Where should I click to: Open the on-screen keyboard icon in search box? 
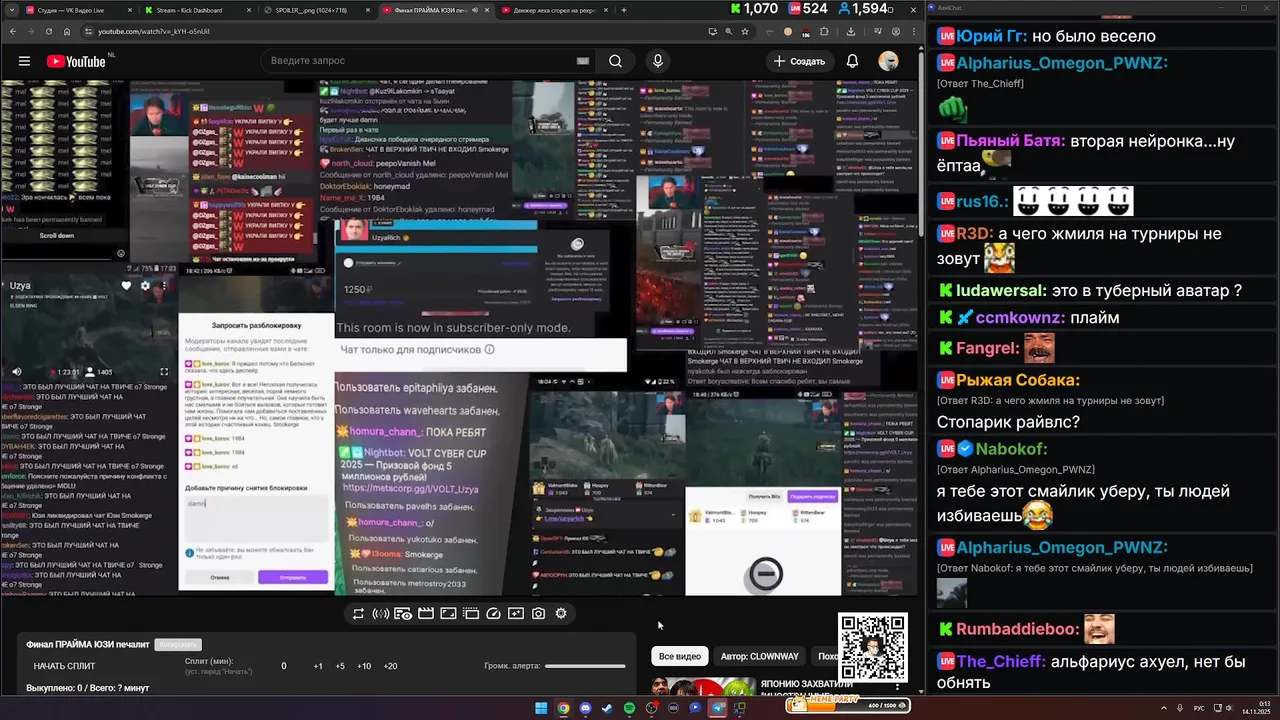(583, 61)
